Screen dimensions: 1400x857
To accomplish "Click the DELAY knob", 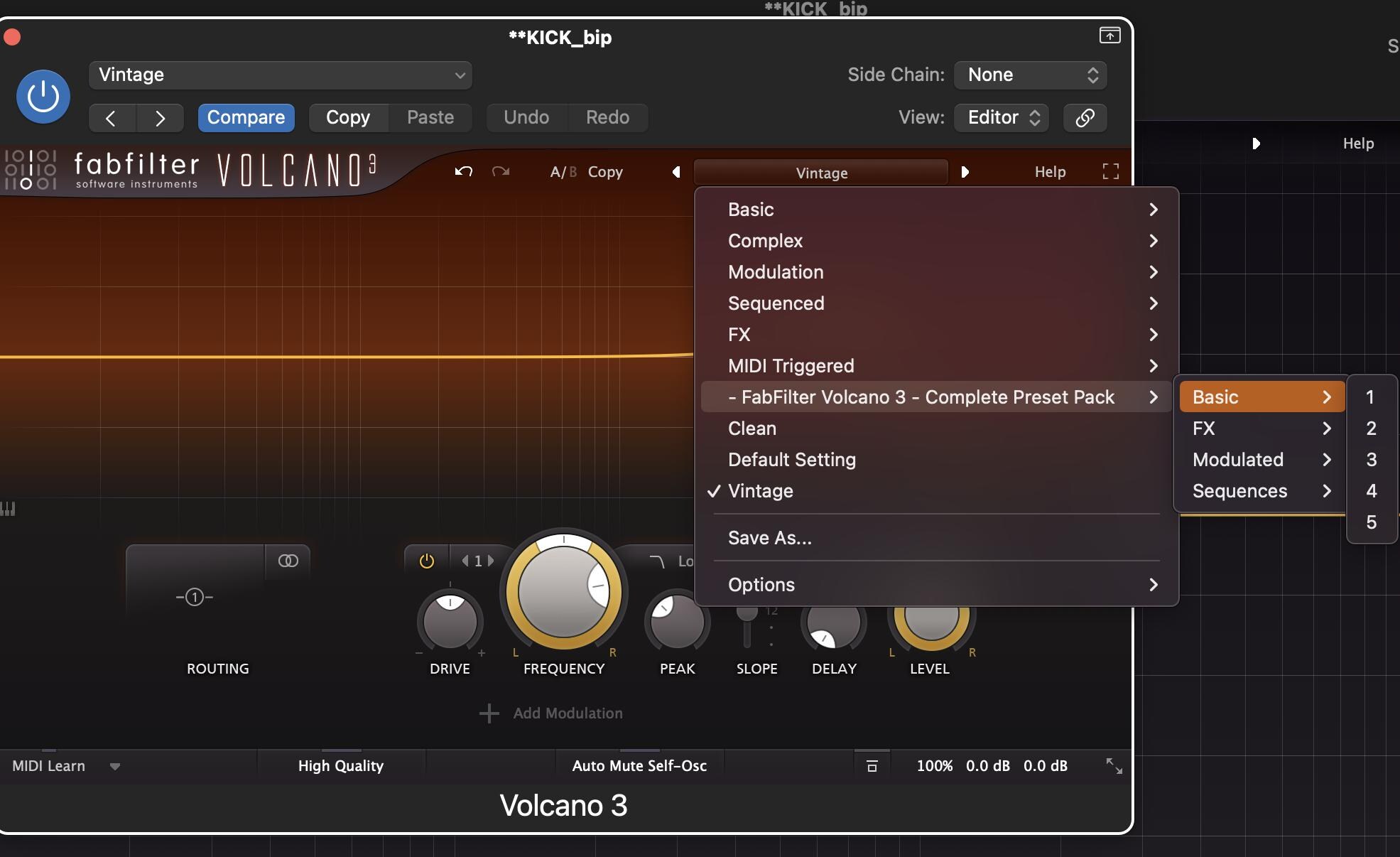I will [x=833, y=624].
